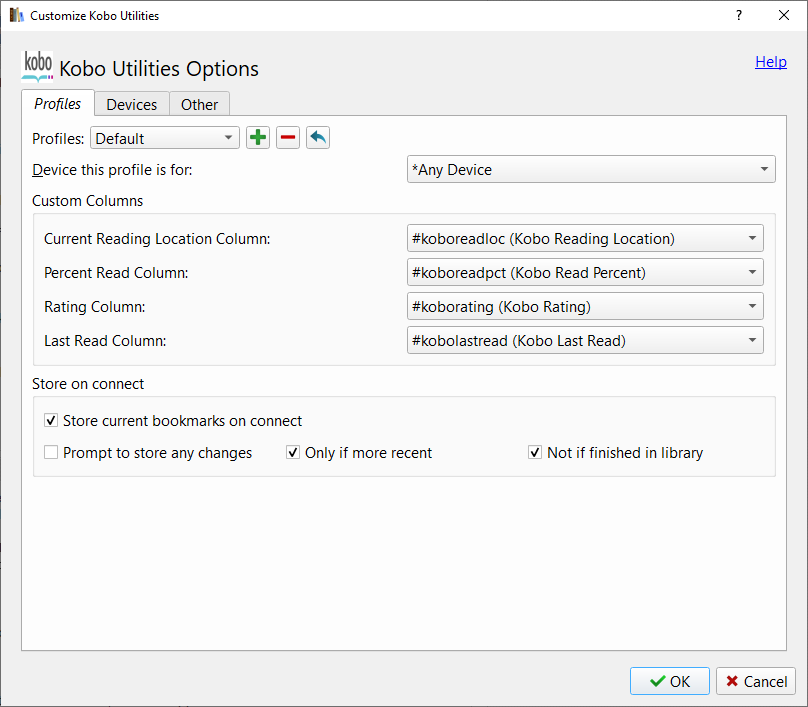This screenshot has width=808, height=707.
Task: Expand the Rating Column dropdown
Action: click(x=585, y=307)
